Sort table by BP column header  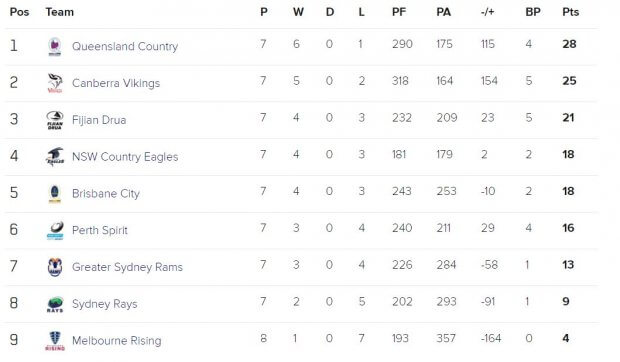(x=533, y=12)
